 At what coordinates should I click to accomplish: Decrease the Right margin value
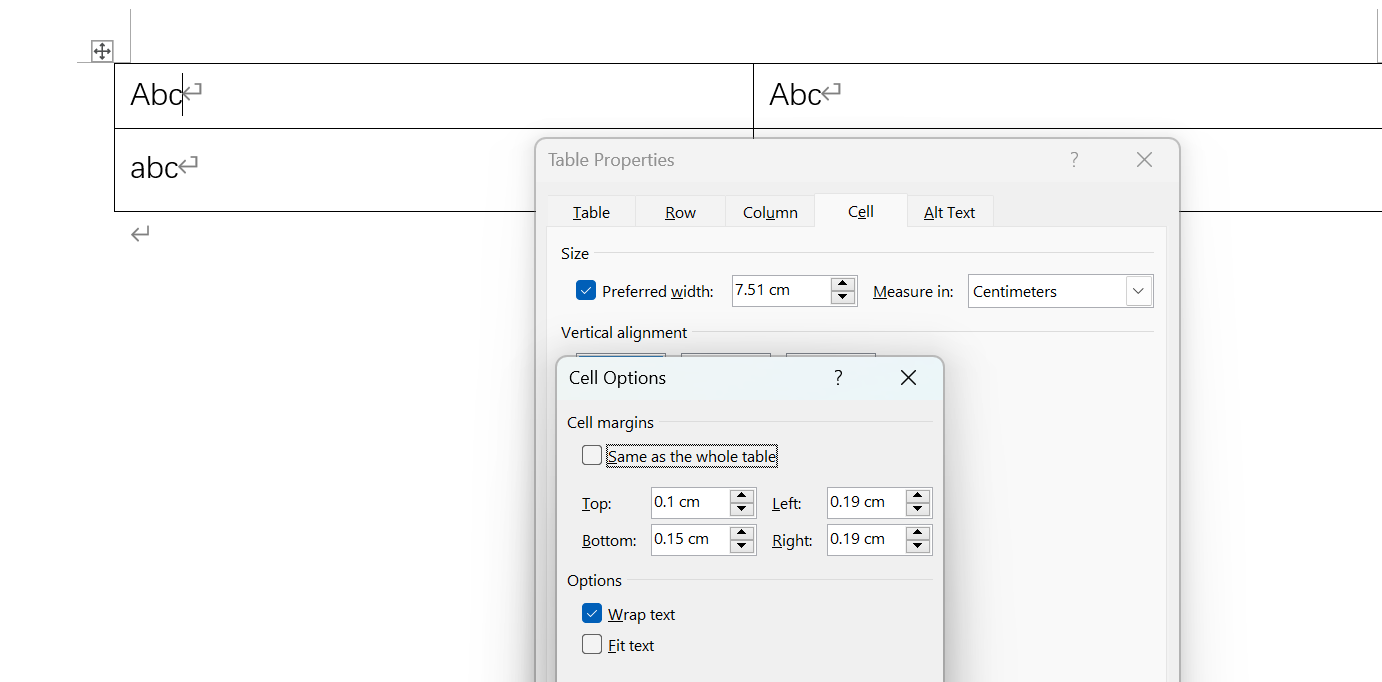coord(918,546)
